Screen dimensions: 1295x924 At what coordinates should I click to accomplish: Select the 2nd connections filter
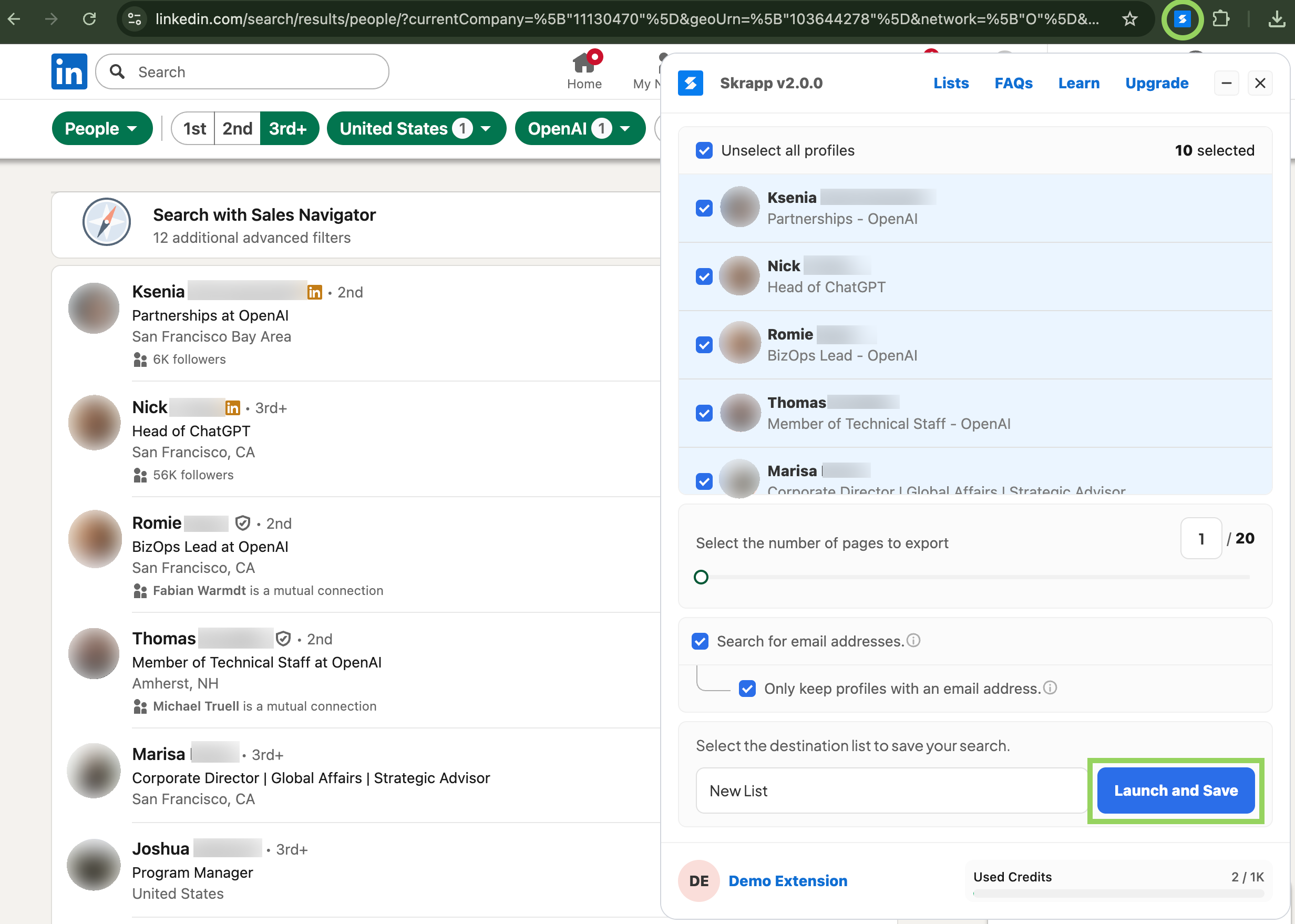[x=237, y=128]
